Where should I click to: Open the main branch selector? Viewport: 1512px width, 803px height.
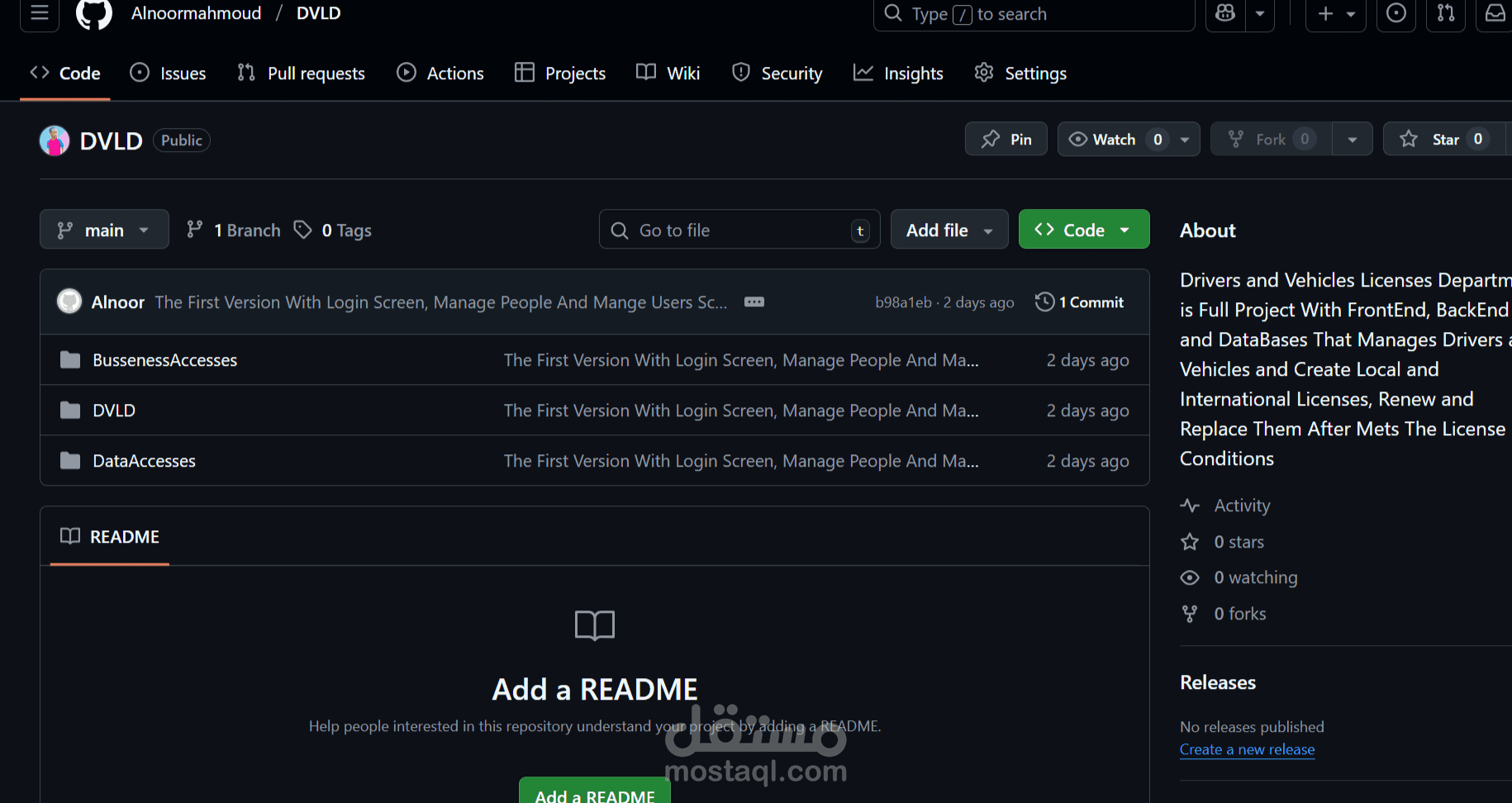point(104,229)
